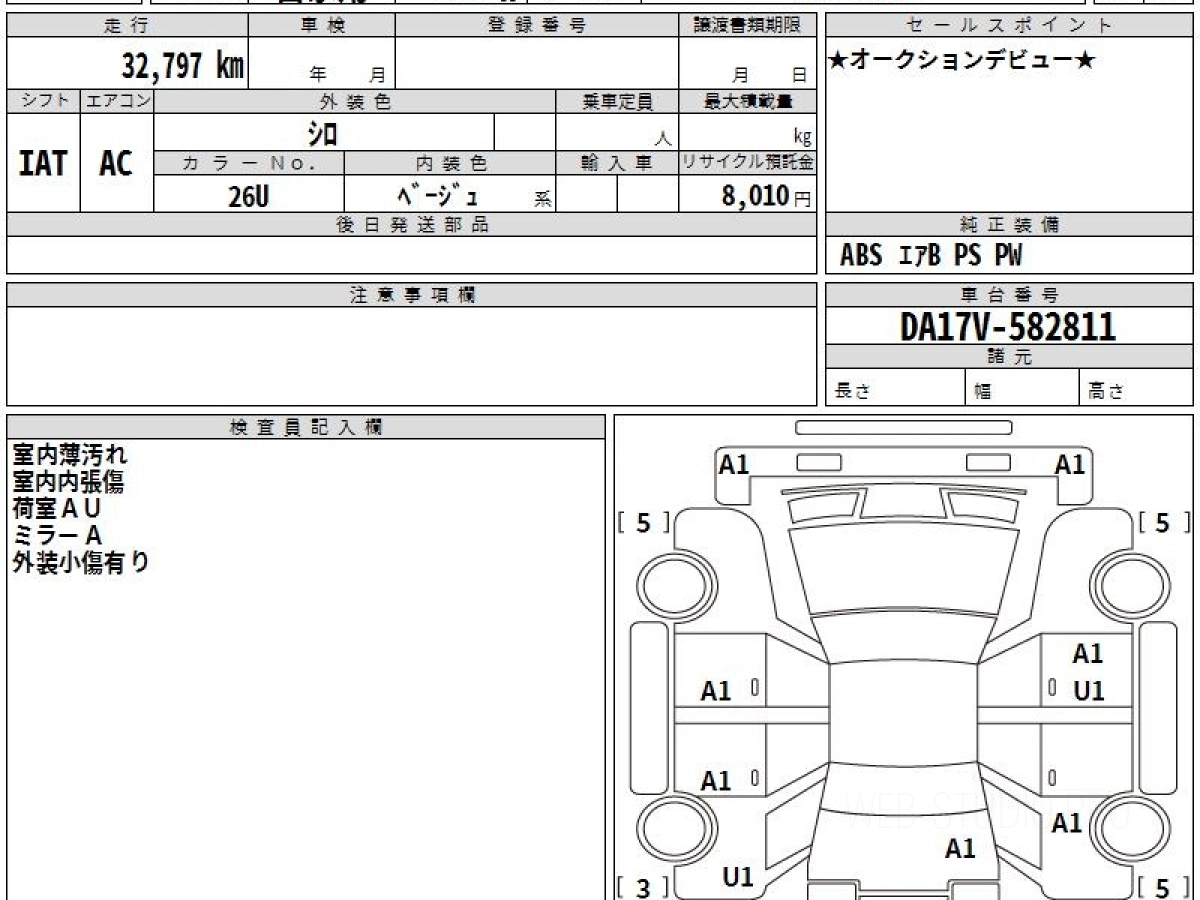This screenshot has height=900, width=1200.
Task: Click the AC air conditioner value
Action: pos(116,163)
